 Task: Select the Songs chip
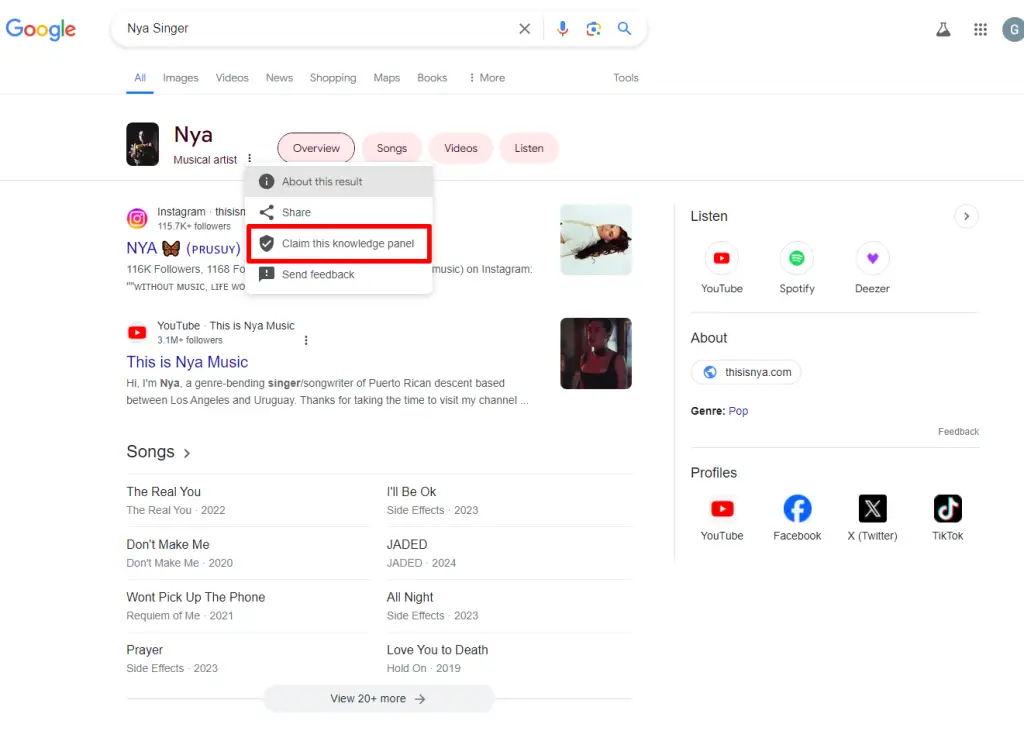[x=392, y=148]
